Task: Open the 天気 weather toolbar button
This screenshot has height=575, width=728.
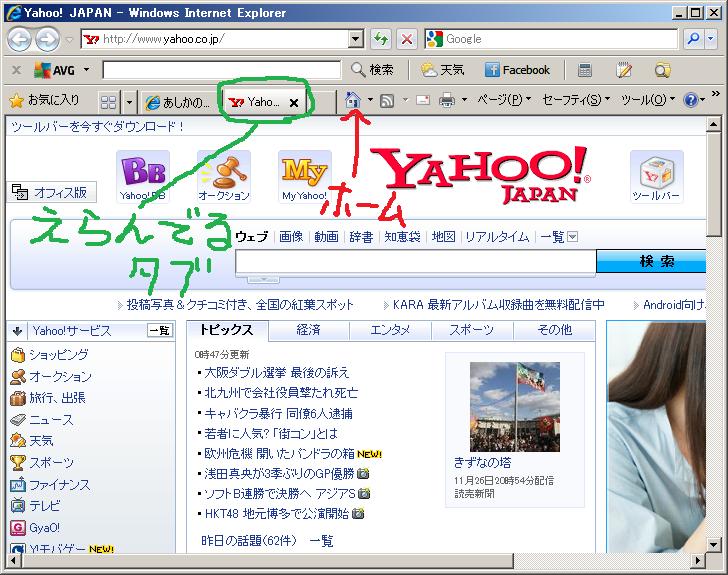Action: click(442, 70)
